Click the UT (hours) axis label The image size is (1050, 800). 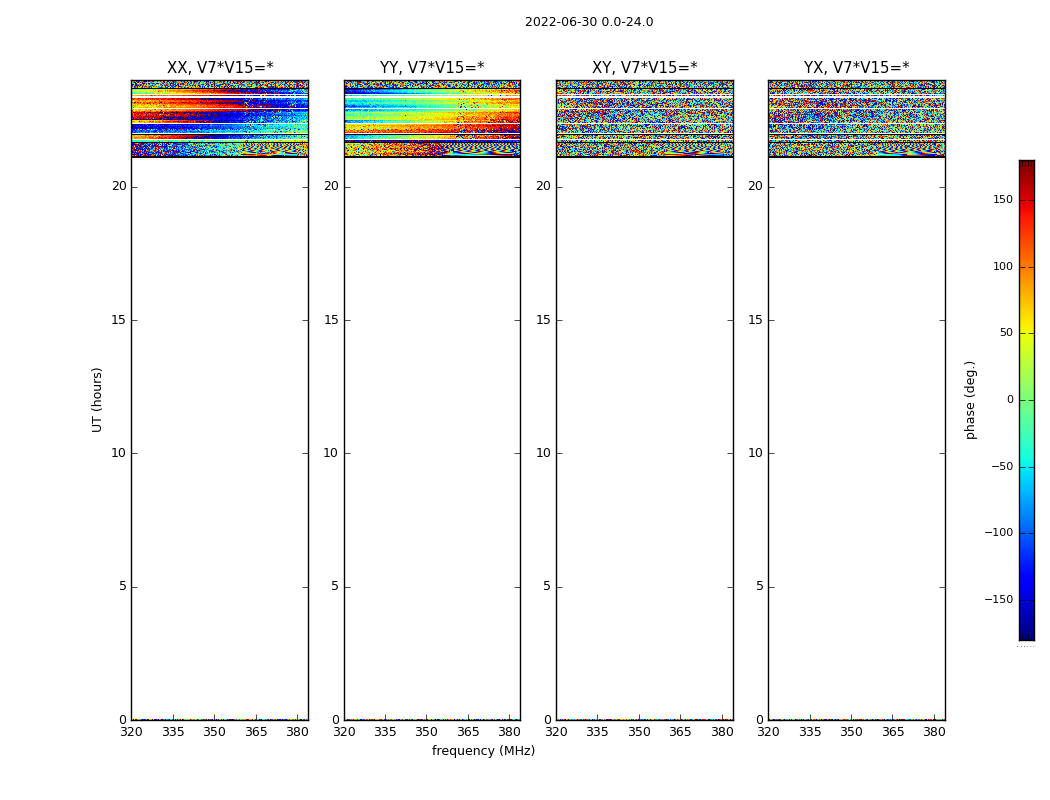click(x=98, y=399)
